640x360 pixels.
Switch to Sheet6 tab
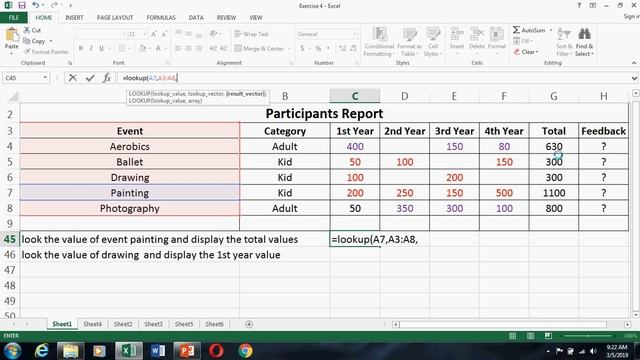214,324
